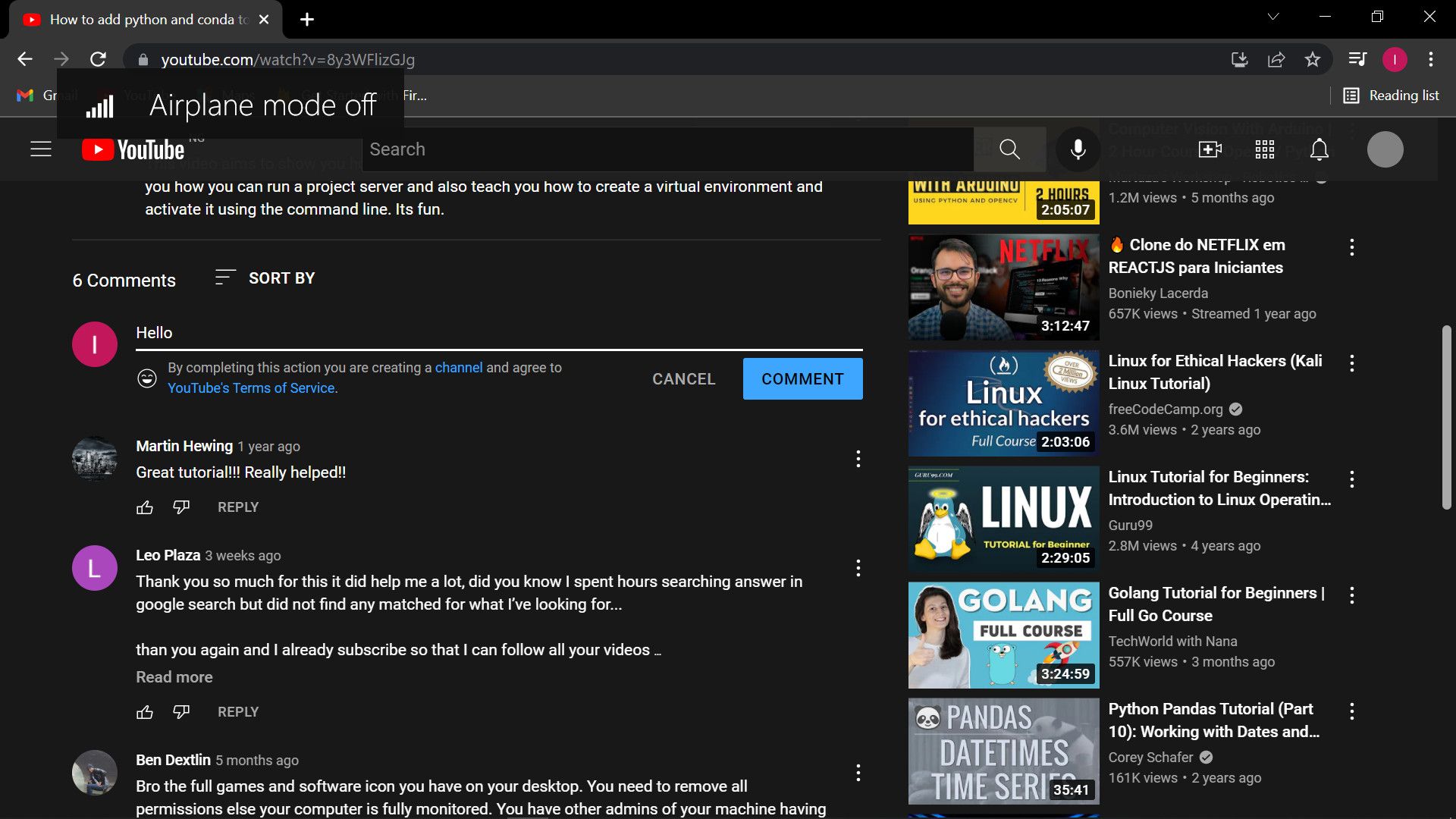Screen dimensions: 1456x819
Task: Open freeCodeCamp.org channel link
Action: [1166, 409]
